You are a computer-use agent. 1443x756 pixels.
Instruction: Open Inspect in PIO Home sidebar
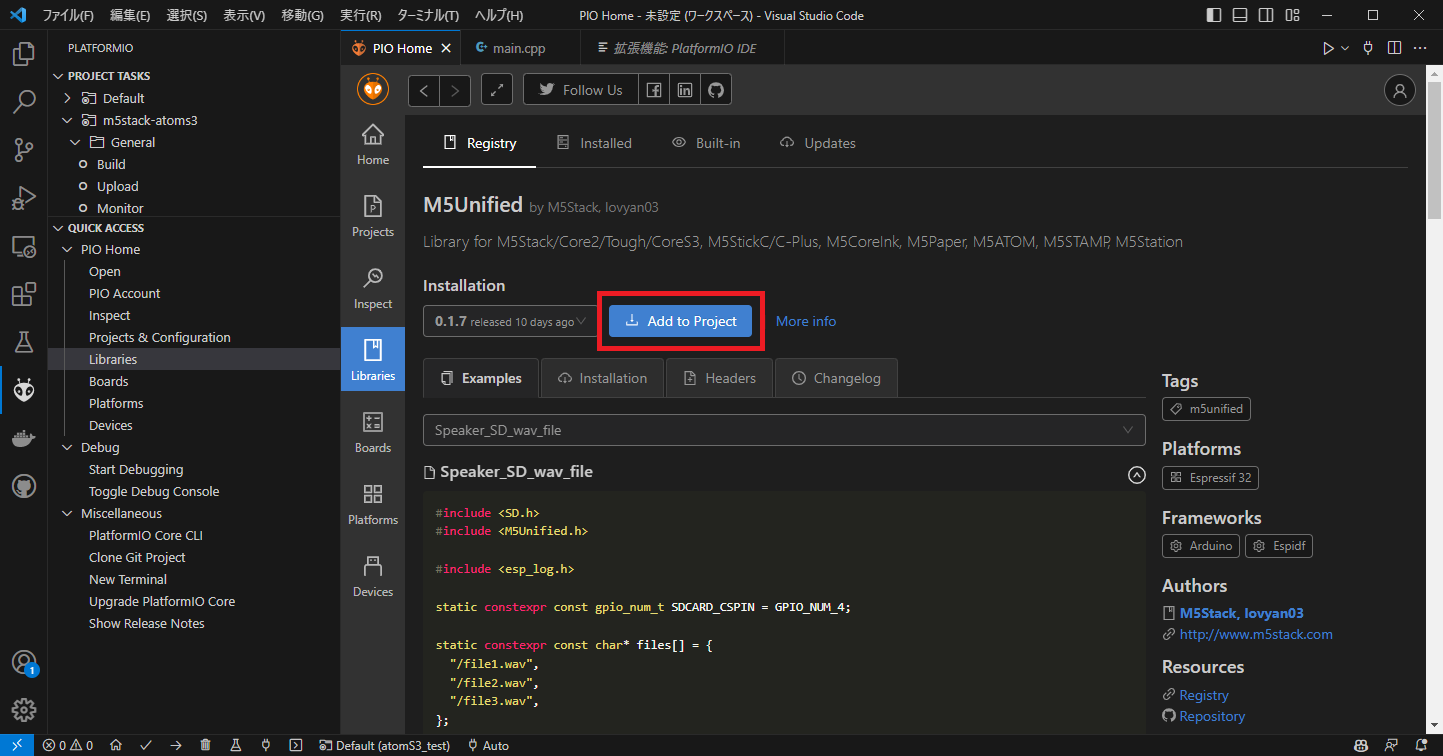click(372, 288)
